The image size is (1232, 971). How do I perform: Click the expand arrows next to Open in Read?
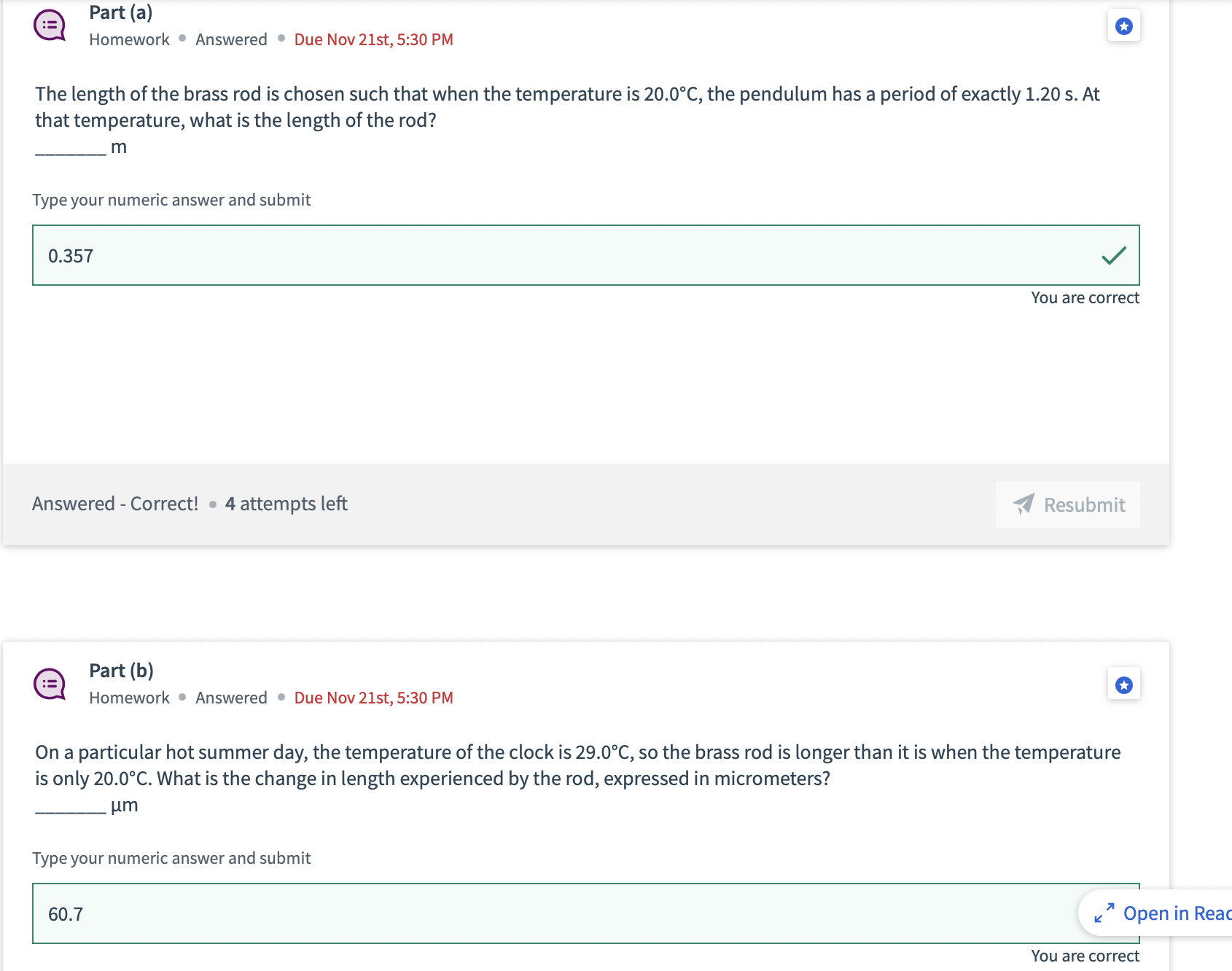point(1104,913)
